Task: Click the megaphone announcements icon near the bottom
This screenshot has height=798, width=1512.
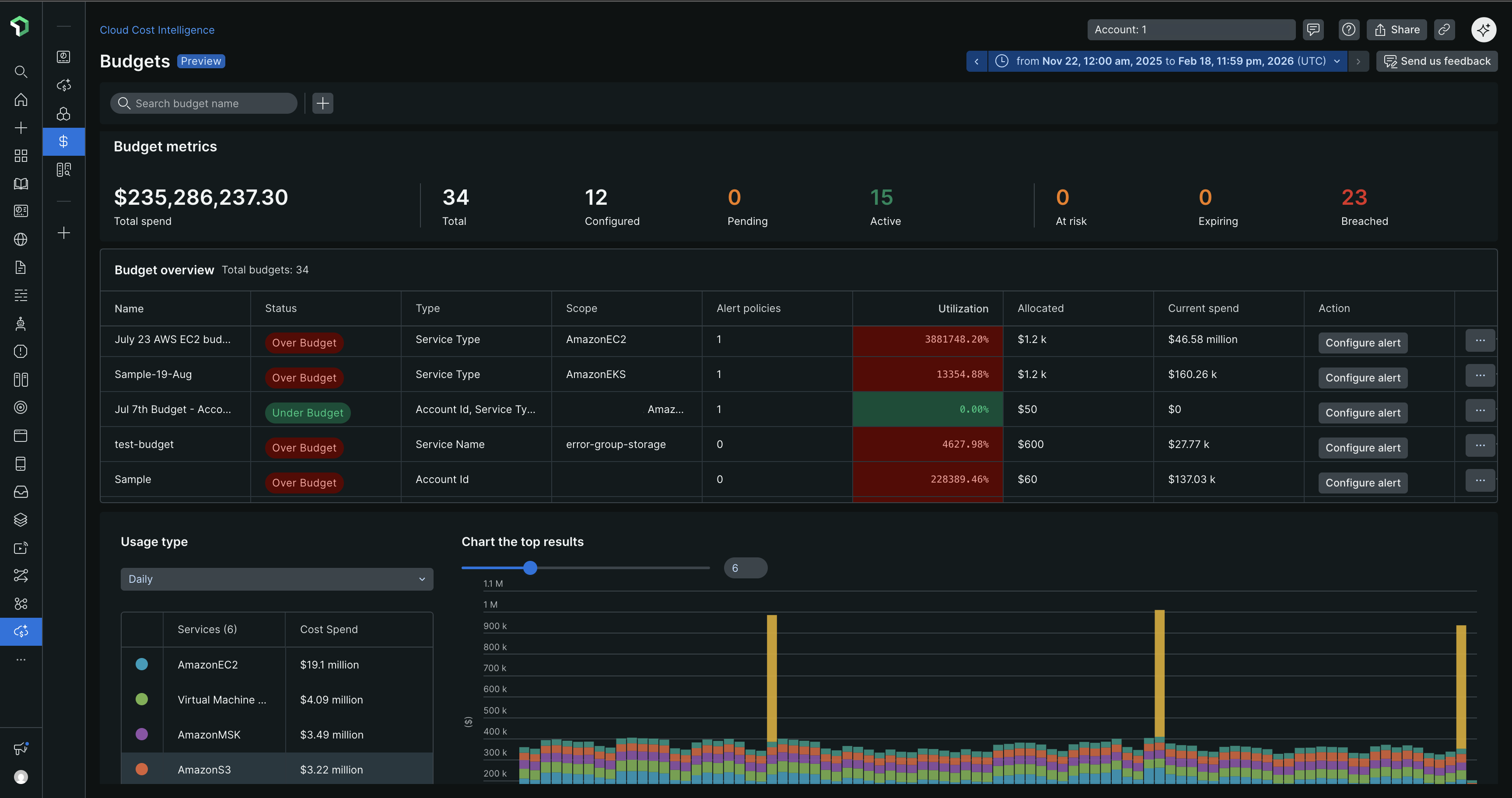Action: pos(21,748)
